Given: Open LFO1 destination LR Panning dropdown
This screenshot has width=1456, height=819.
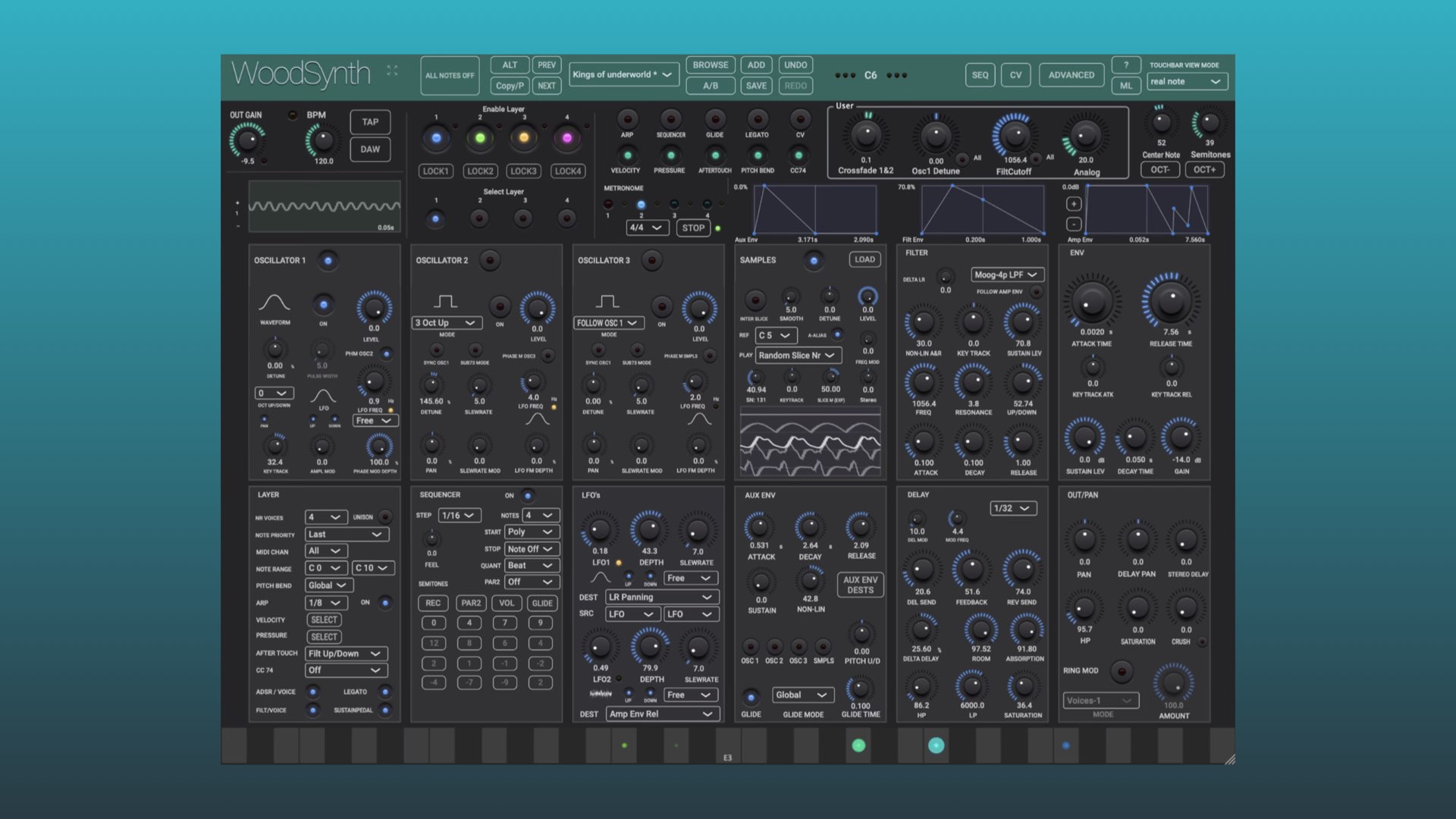Looking at the screenshot, I should pos(662,598).
